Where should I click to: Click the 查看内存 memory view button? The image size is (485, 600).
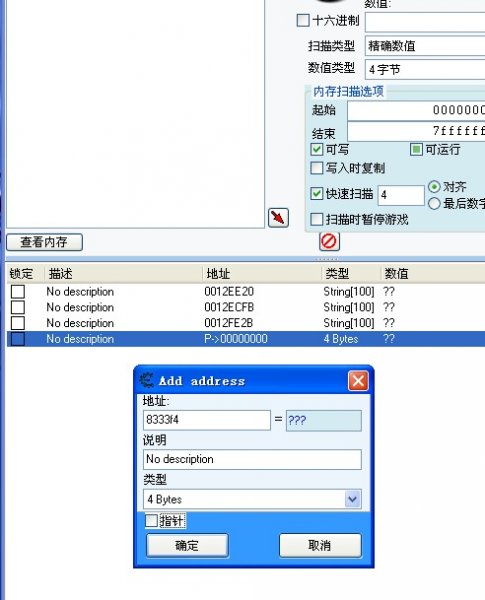point(44,242)
